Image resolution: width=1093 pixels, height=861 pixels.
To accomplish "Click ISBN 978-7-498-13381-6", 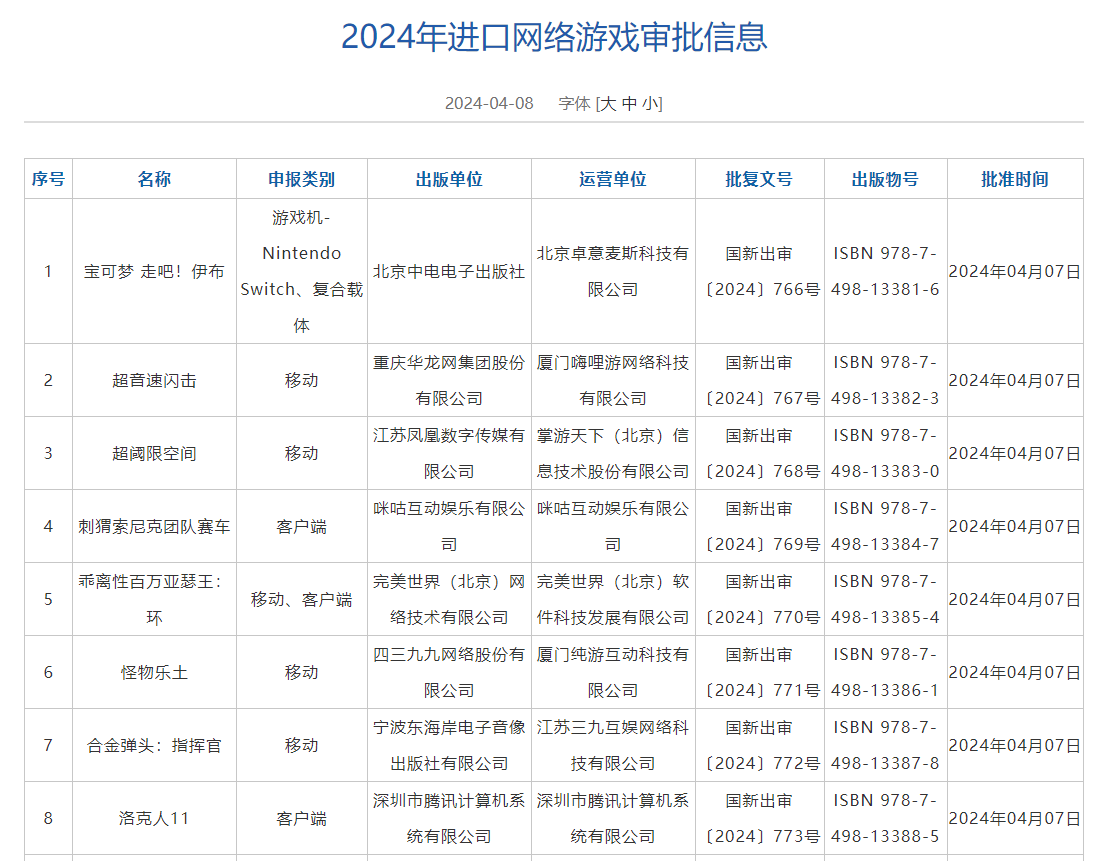I will [x=885, y=271].
